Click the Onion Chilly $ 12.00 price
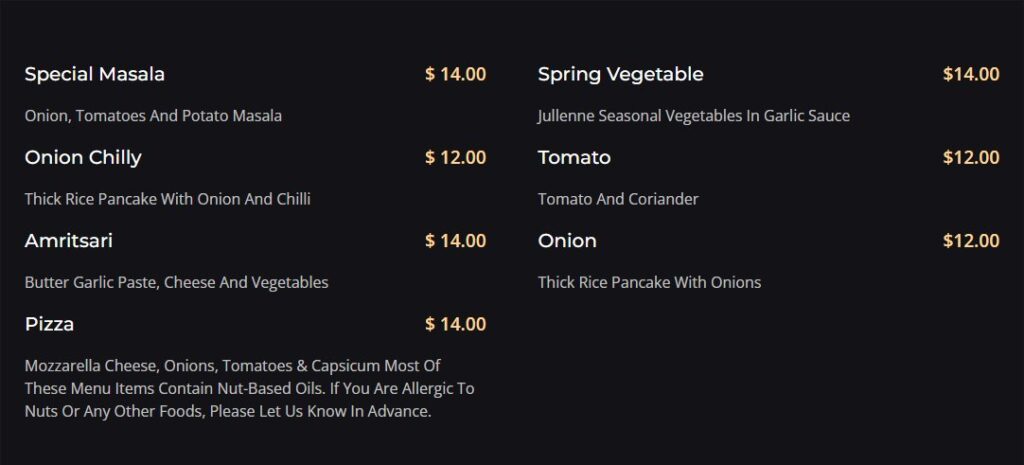The image size is (1024, 465). 455,158
